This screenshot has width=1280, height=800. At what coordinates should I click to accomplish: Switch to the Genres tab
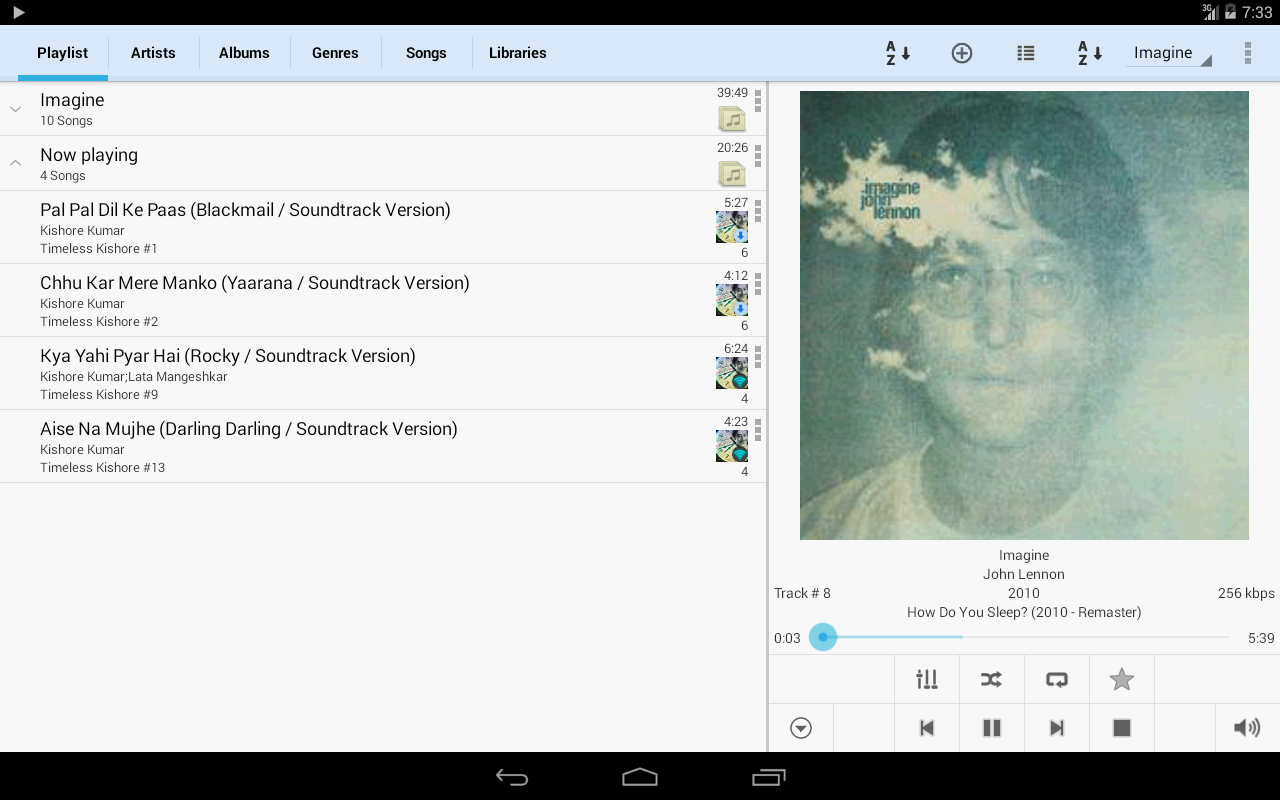pos(335,53)
